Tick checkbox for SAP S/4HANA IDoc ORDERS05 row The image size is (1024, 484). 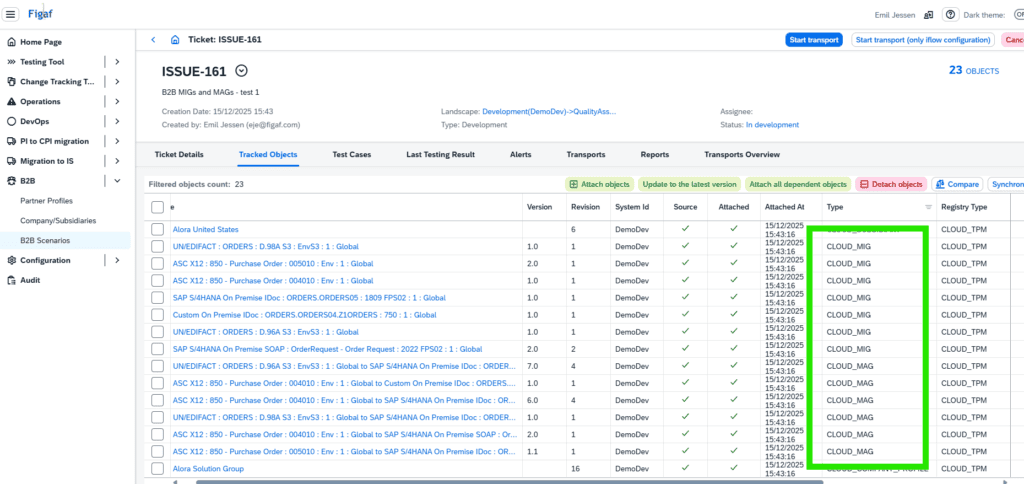click(x=157, y=297)
